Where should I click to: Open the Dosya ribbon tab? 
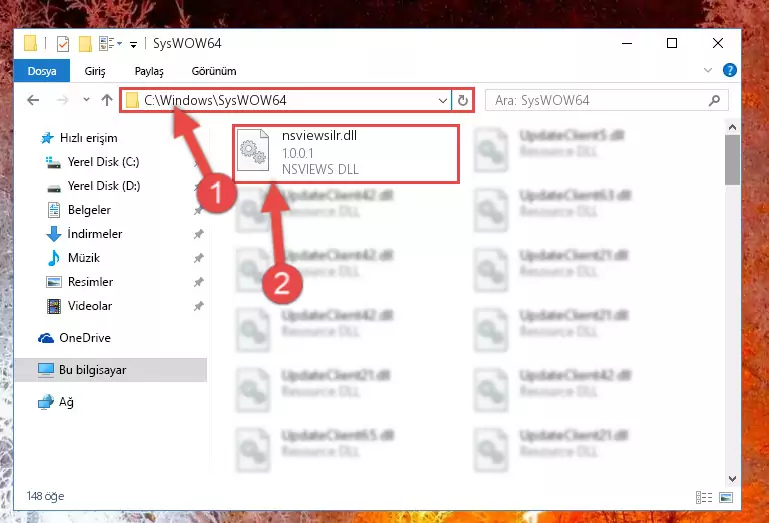click(42, 71)
